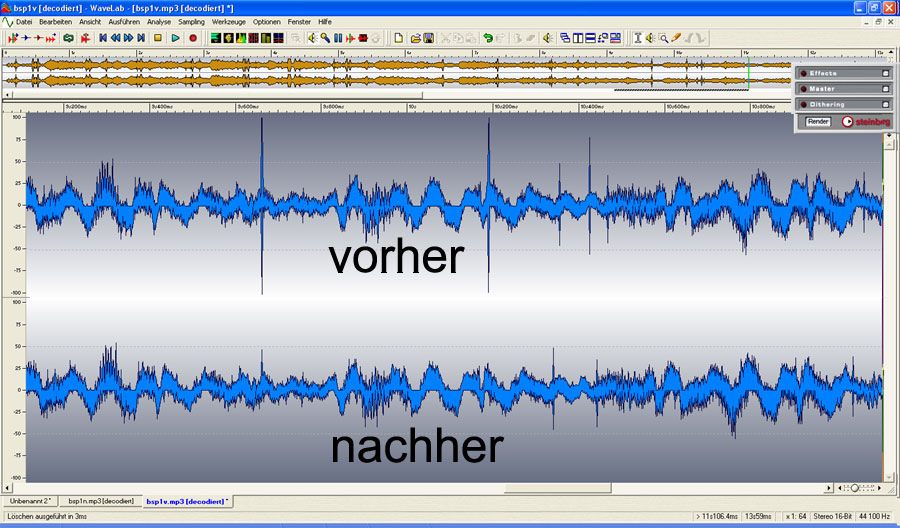Open the Ausführen menu
900x528 pixels.
124,22
